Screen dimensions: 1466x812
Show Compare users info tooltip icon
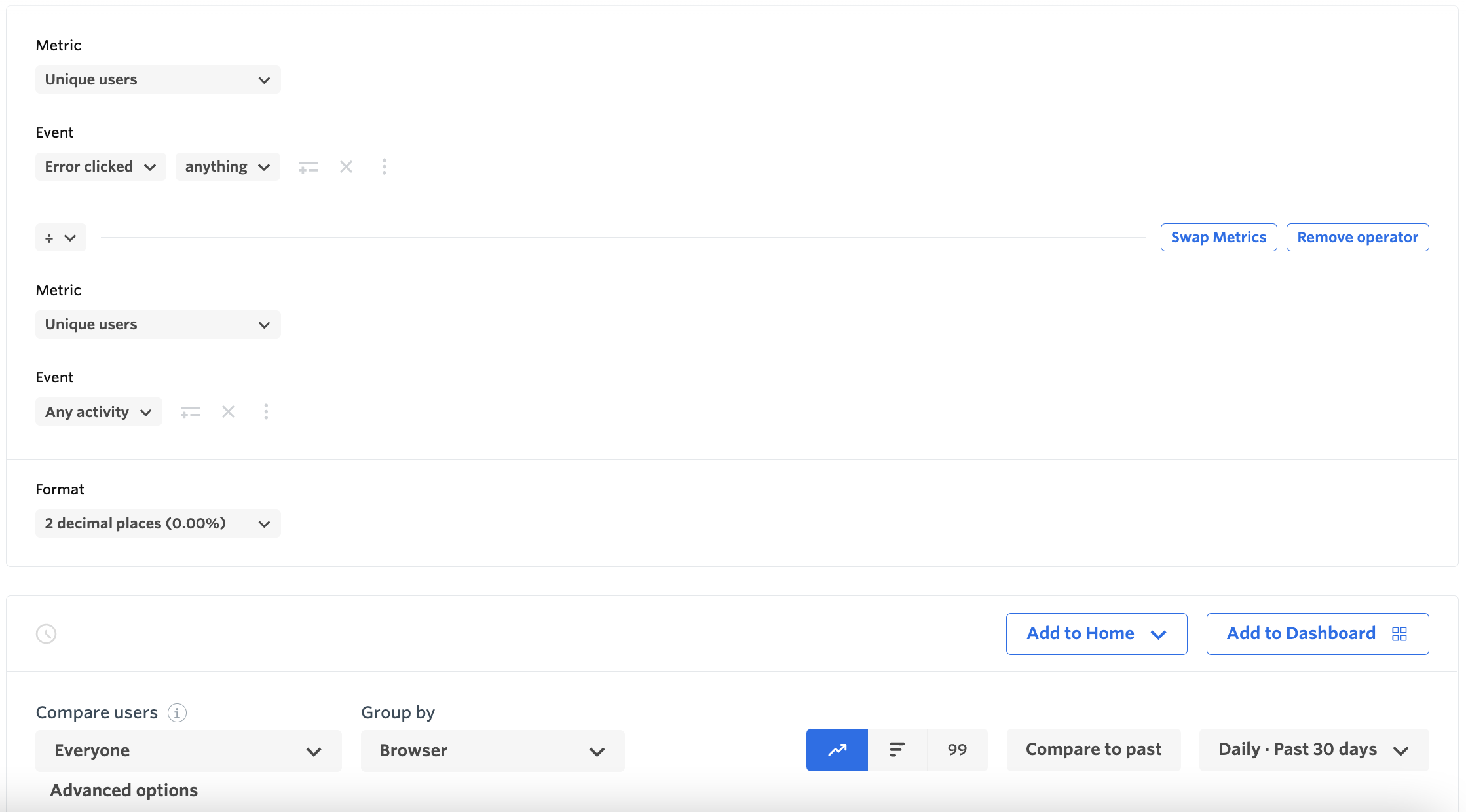coord(177,712)
